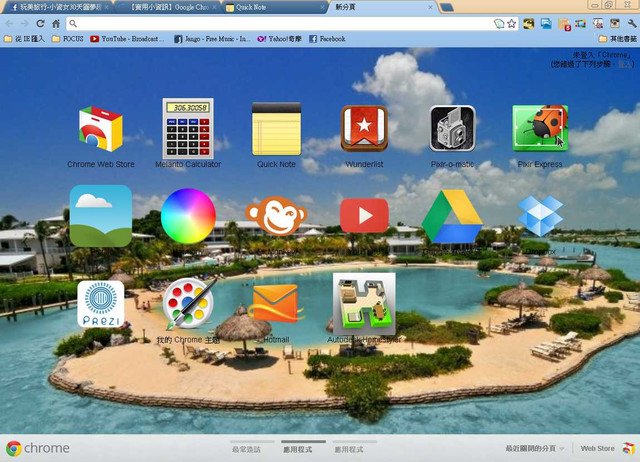Screen dimensions: 640x462
Task: Expand the 其他書籤 bookmarks folder
Action: tap(617, 39)
